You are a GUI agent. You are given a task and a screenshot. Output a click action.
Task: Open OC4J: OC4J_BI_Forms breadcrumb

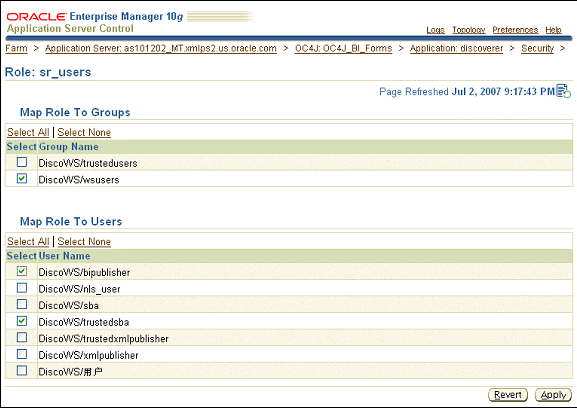[x=343, y=48]
